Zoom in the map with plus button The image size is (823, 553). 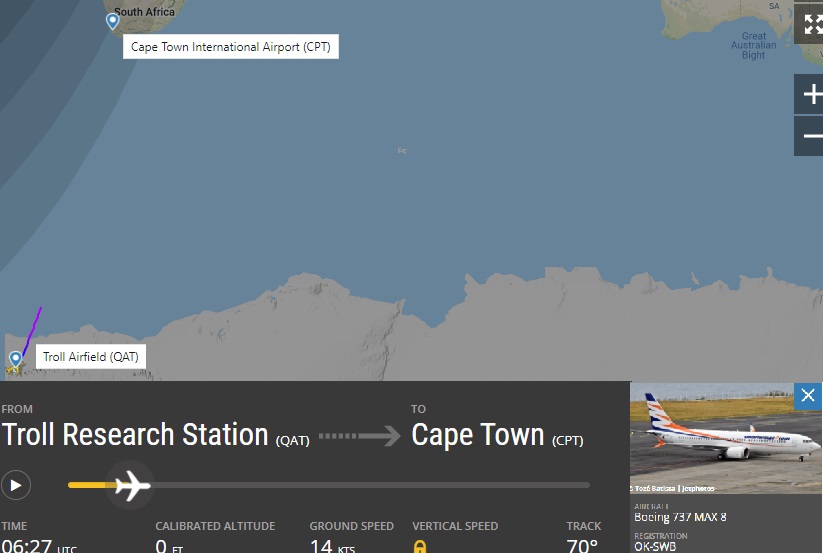[x=811, y=94]
